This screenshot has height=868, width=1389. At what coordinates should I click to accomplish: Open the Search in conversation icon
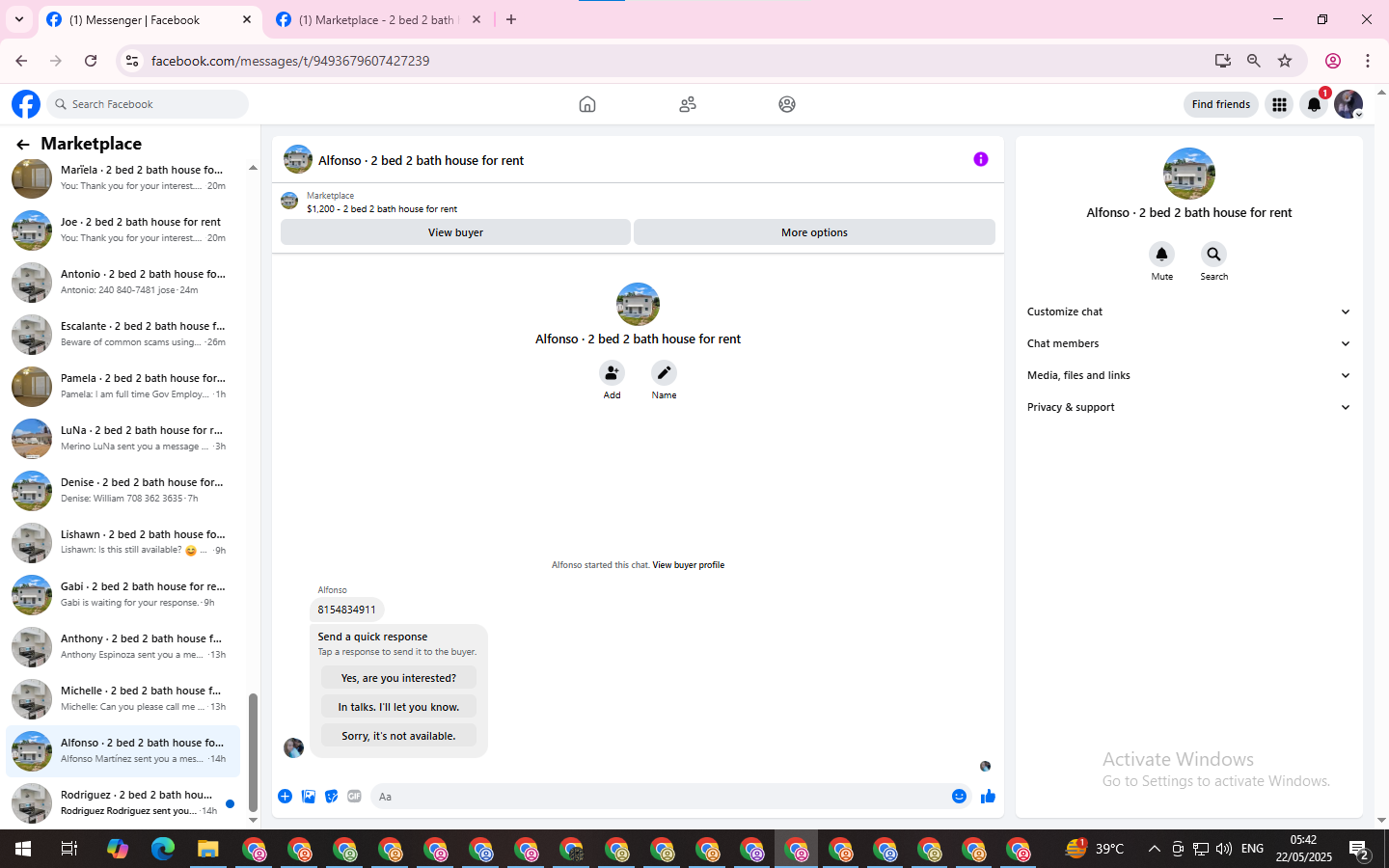pyautogui.click(x=1213, y=254)
